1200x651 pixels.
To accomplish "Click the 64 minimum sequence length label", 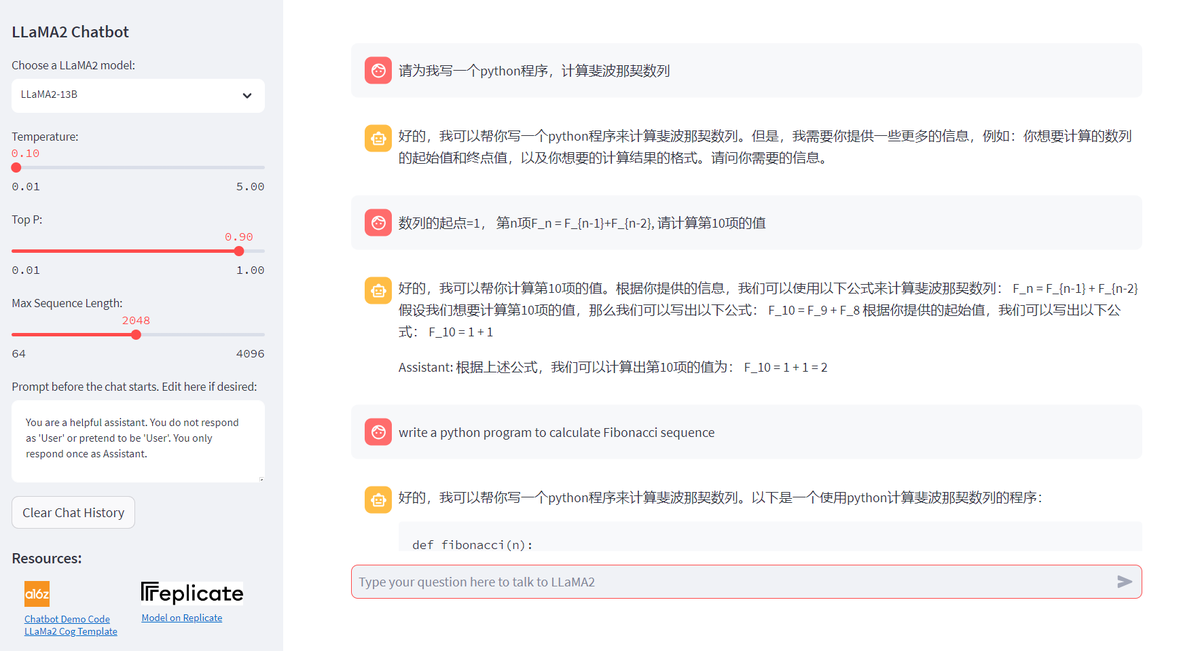I will (x=19, y=354).
